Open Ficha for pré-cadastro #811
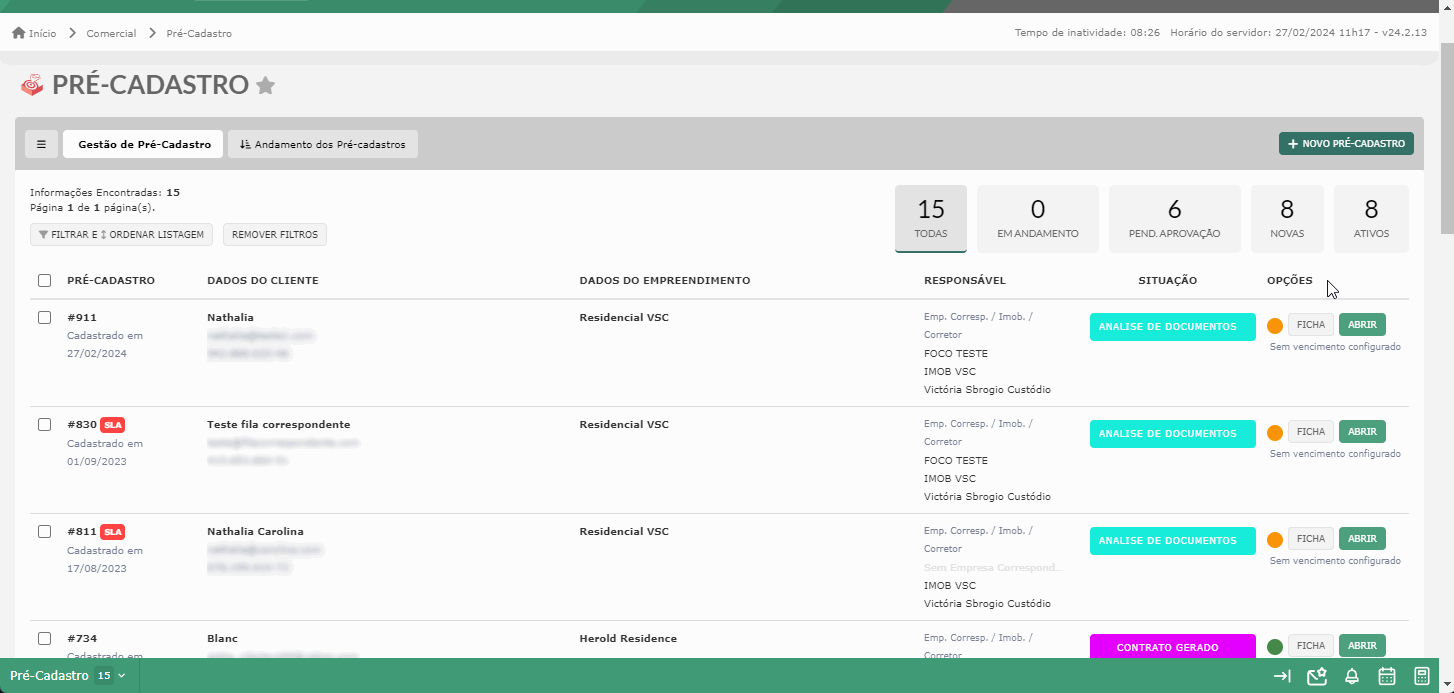 [x=1311, y=539]
